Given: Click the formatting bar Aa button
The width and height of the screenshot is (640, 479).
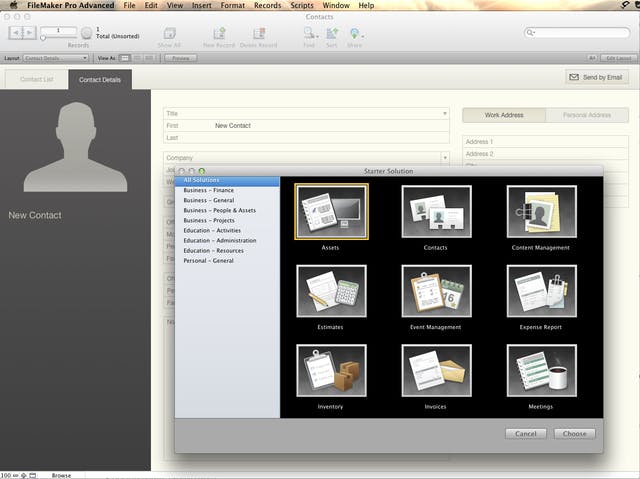Looking at the screenshot, I should coord(592,58).
